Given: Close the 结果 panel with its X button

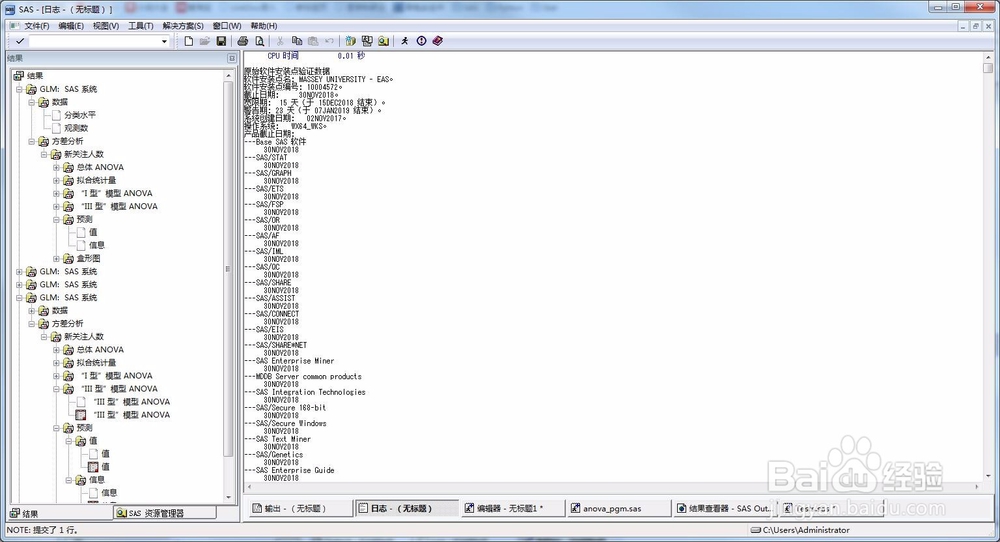Looking at the screenshot, I should pos(232,58).
